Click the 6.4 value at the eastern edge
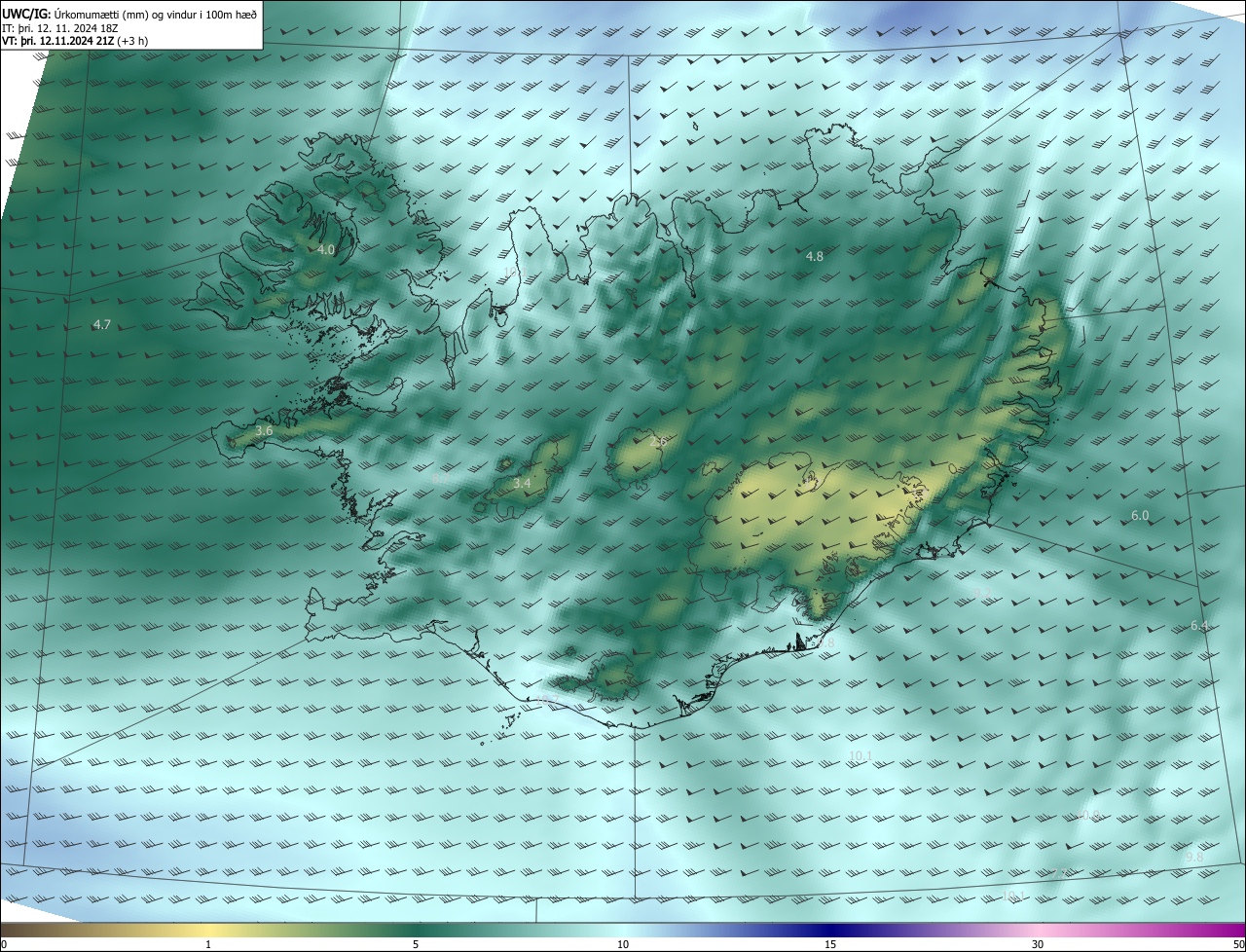Image resolution: width=1246 pixels, height=952 pixels. 1199,625
